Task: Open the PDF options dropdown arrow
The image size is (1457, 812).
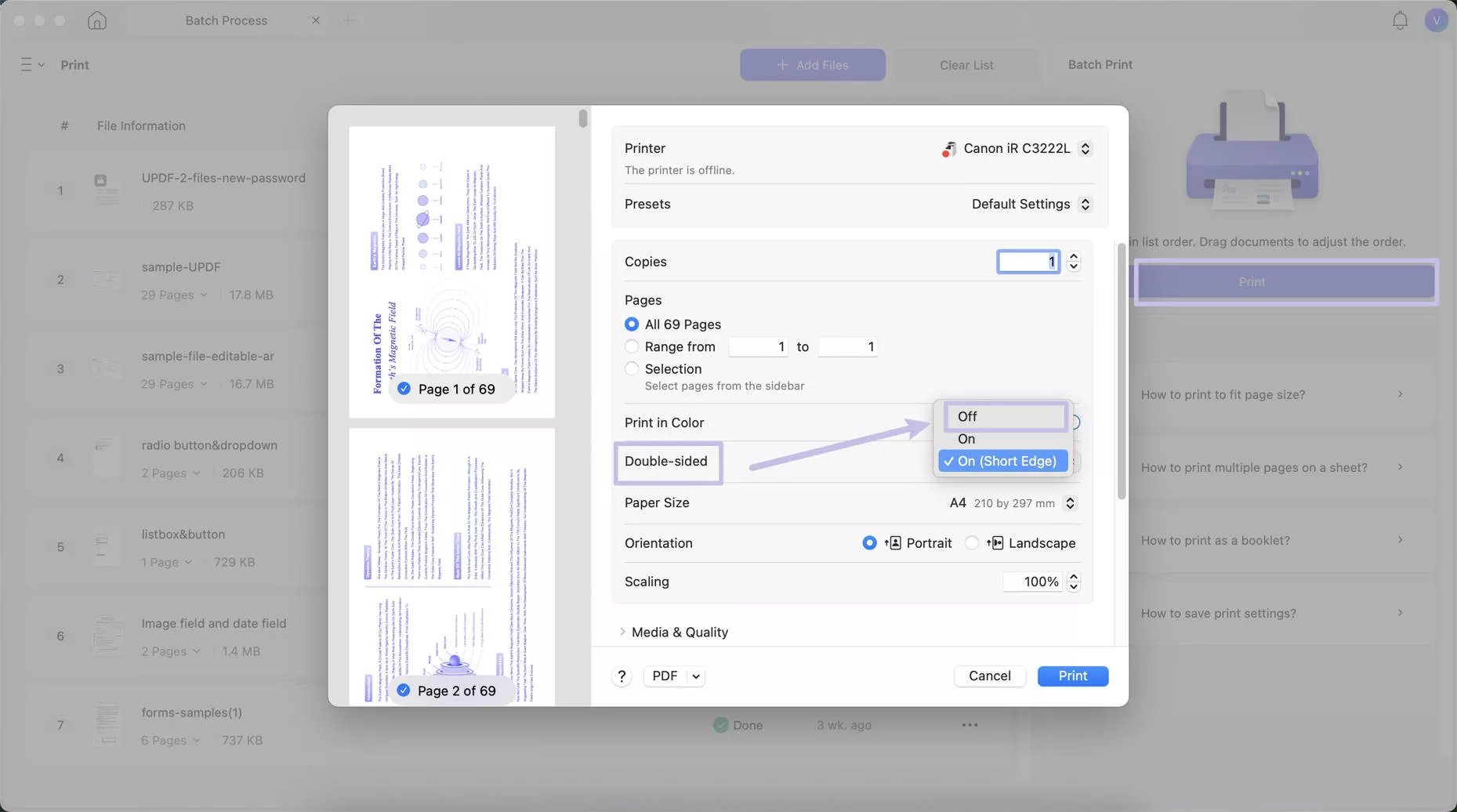Action: [695, 676]
